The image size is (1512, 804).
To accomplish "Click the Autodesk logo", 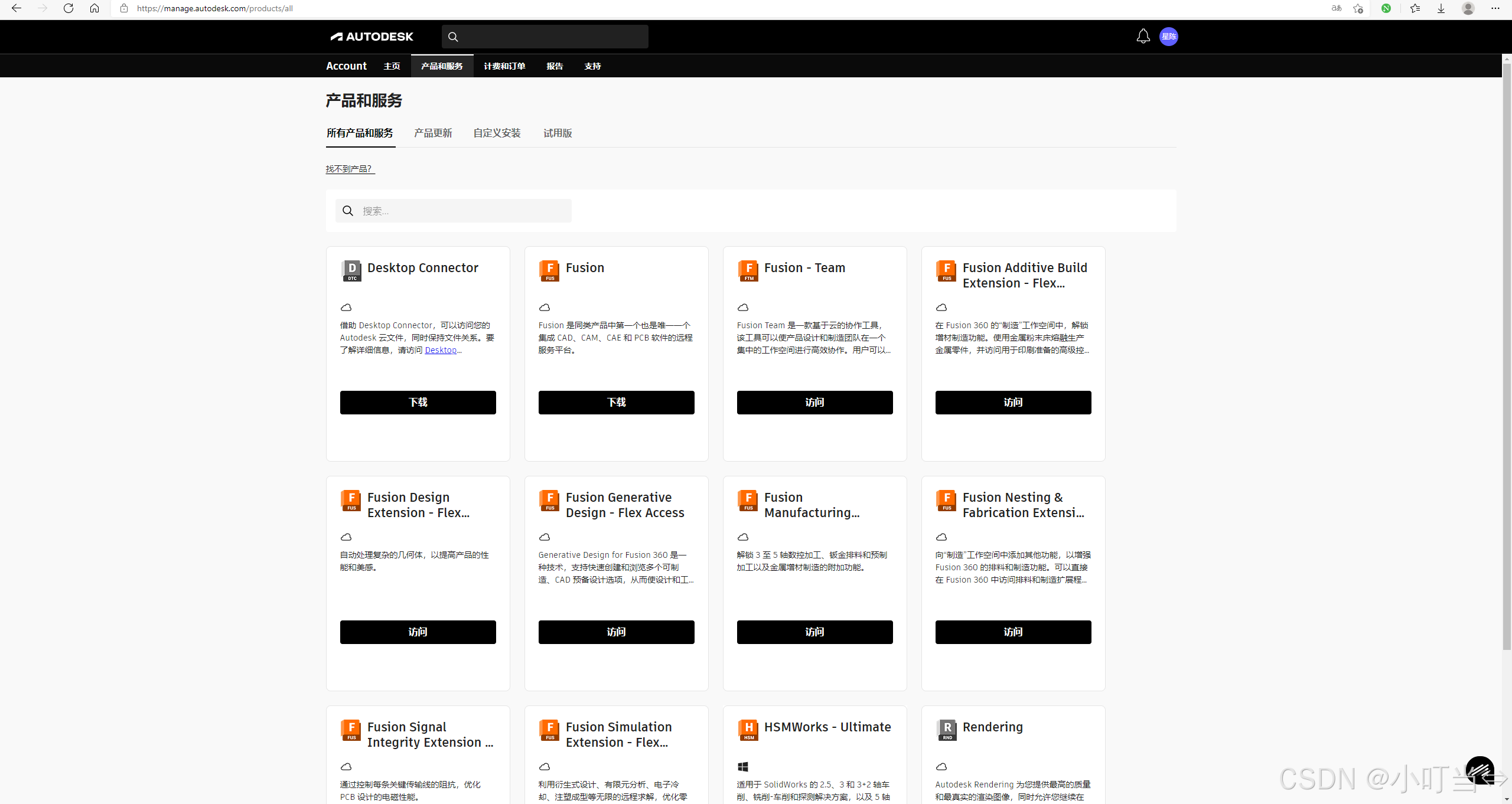I will coord(372,37).
